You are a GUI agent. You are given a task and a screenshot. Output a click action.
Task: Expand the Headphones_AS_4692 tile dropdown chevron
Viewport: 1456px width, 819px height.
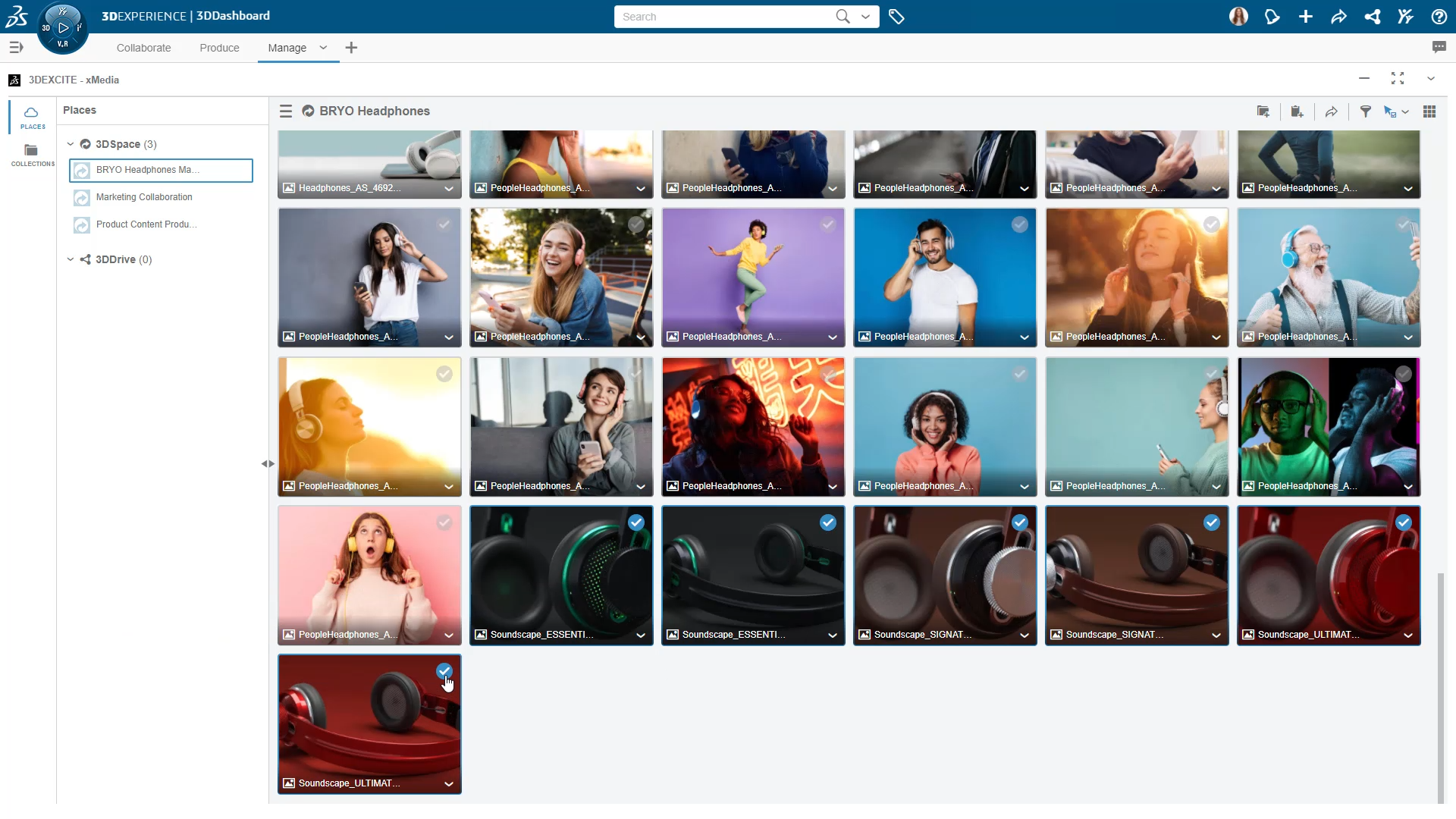[x=449, y=189]
